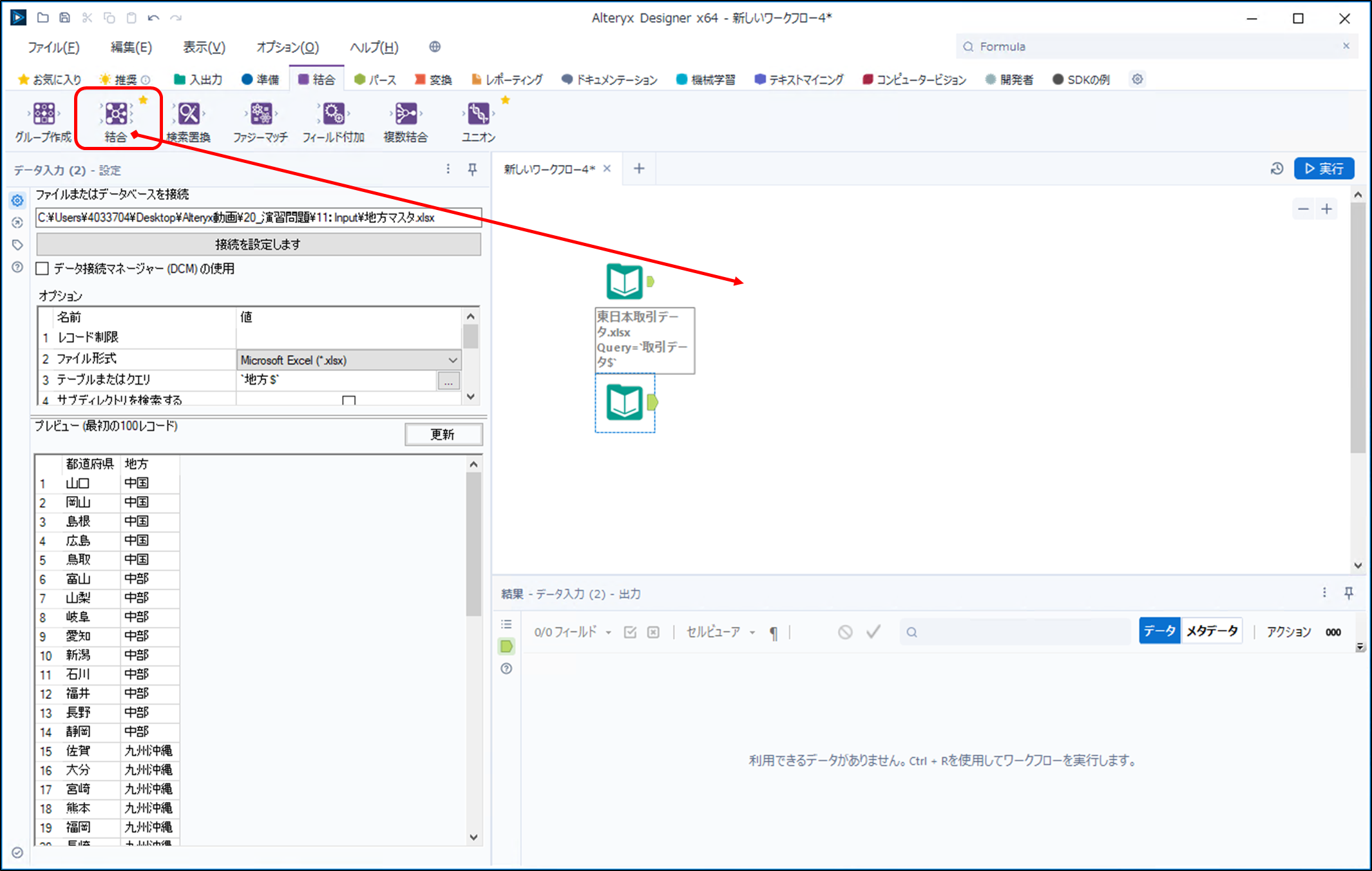Screen dimensions: 1372x871
Task: Click the 接続を設定します button
Action: pos(258,244)
